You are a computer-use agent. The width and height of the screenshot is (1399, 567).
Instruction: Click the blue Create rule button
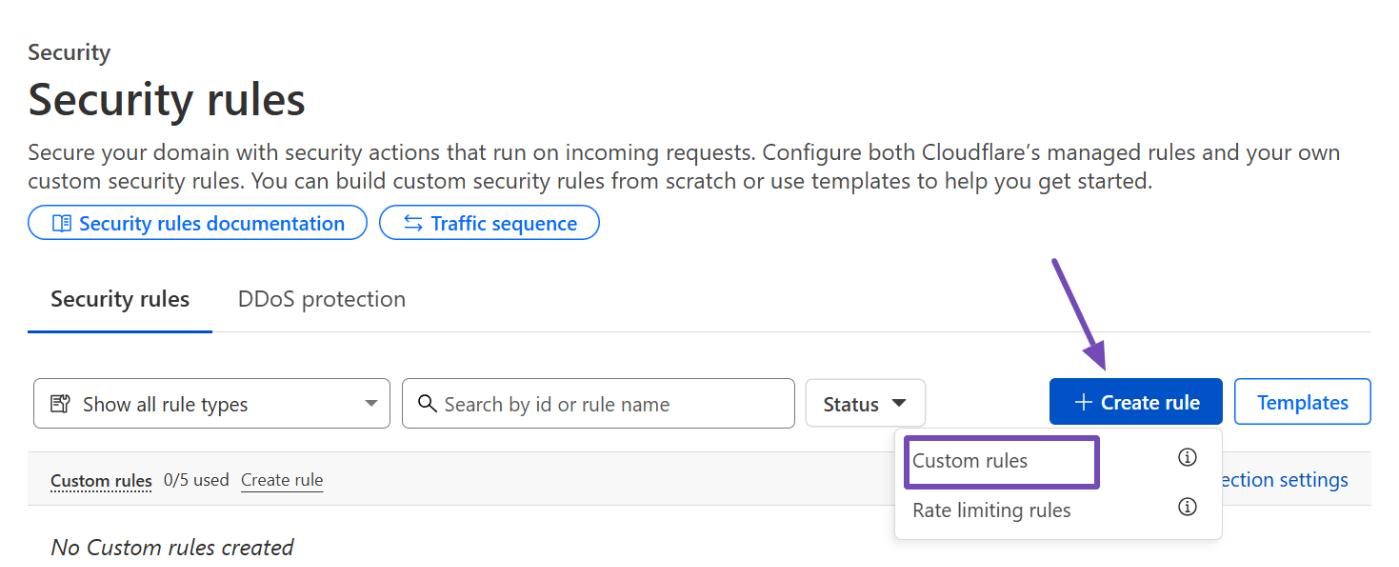click(1136, 402)
